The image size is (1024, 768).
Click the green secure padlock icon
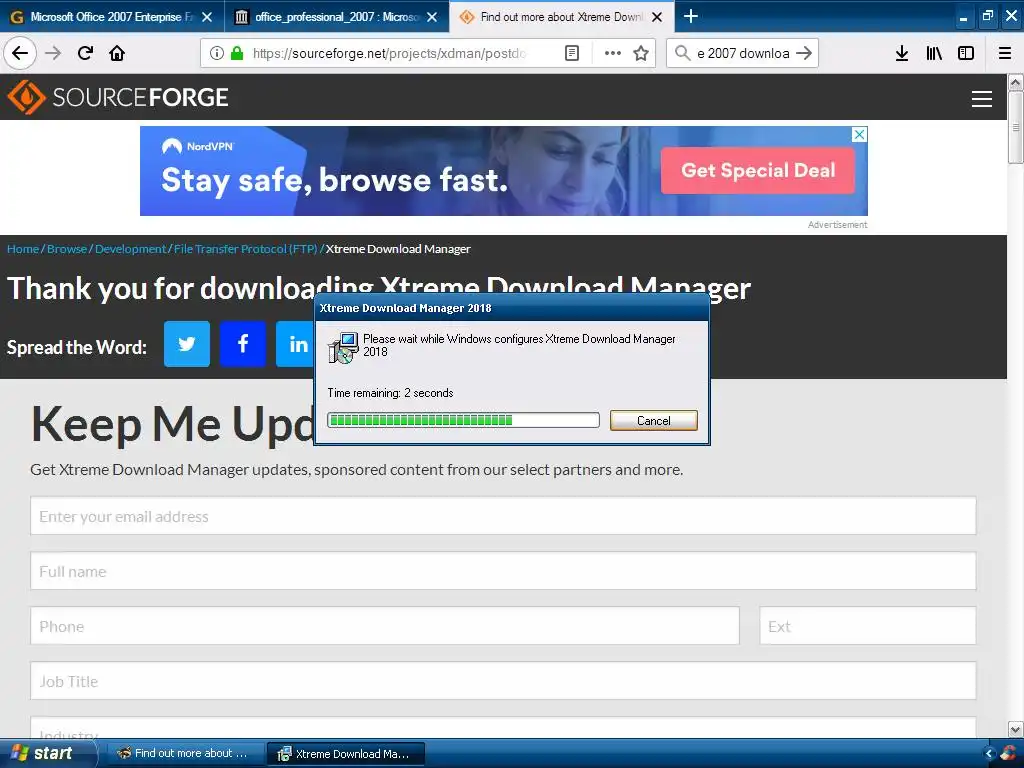coord(237,53)
